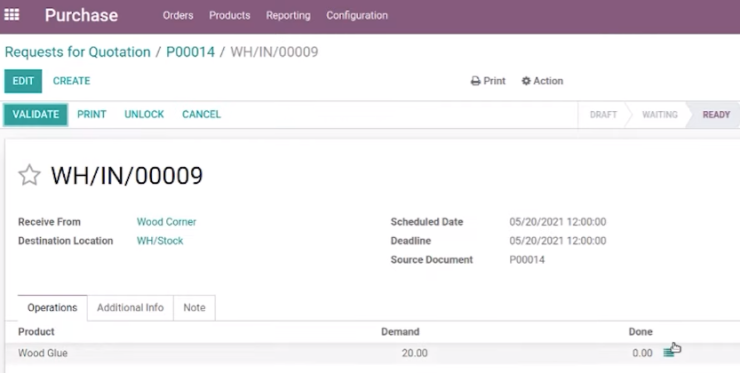Image resolution: width=740 pixels, height=373 pixels.
Task: Click the Print printer icon
Action: point(476,81)
